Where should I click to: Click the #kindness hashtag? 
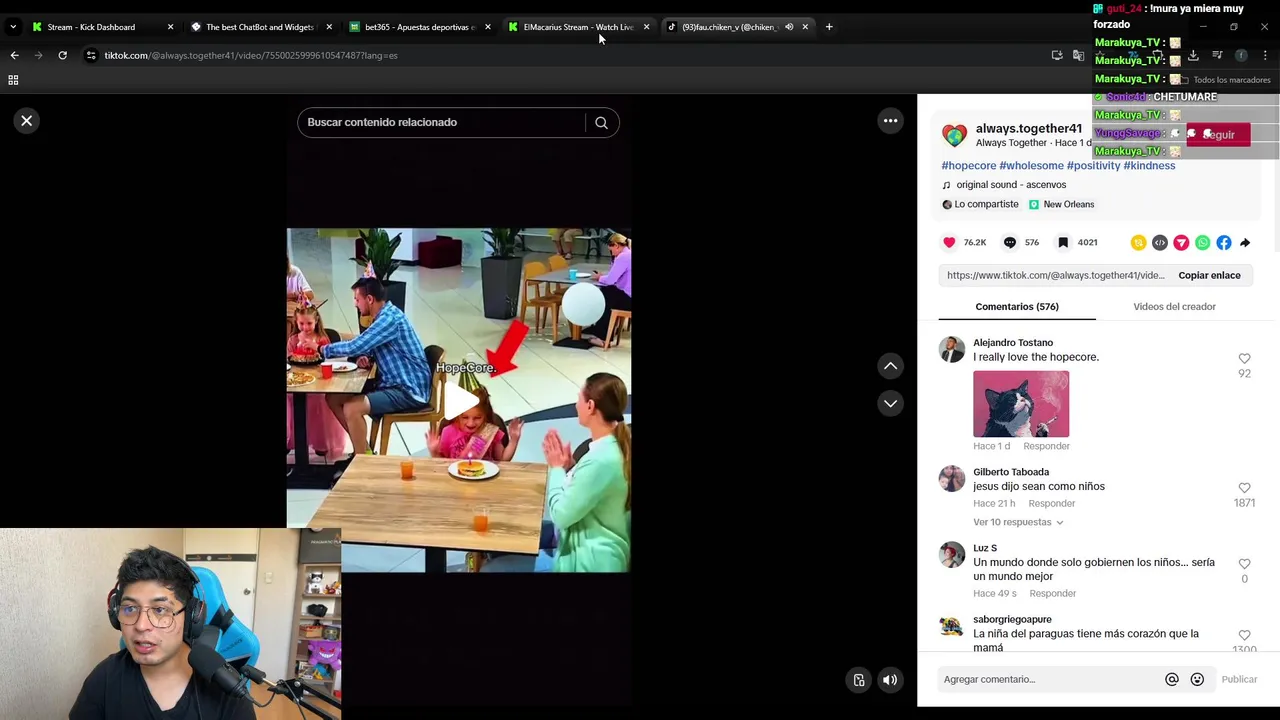click(x=1149, y=166)
